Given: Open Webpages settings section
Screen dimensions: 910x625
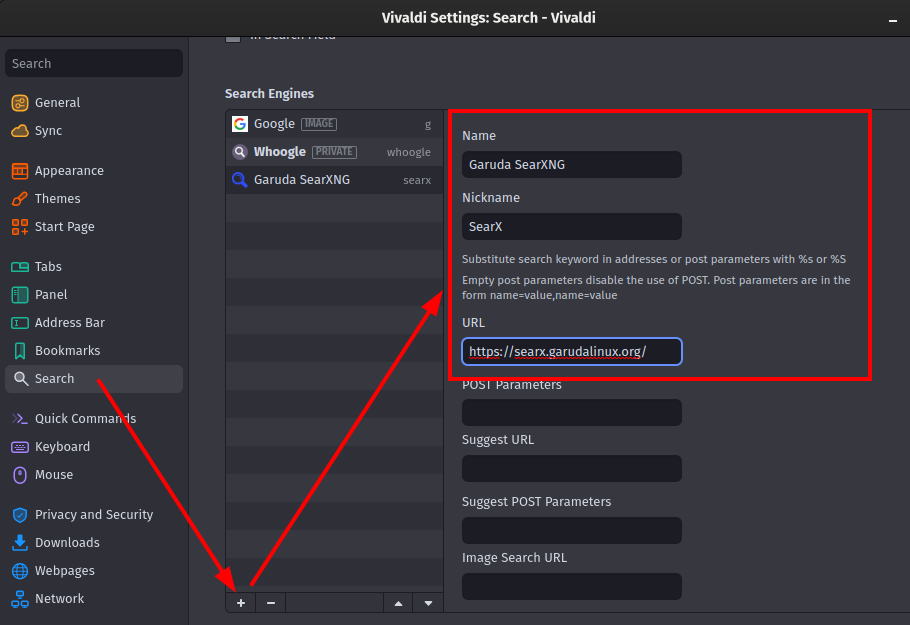Looking at the screenshot, I should pyautogui.click(x=94, y=570).
